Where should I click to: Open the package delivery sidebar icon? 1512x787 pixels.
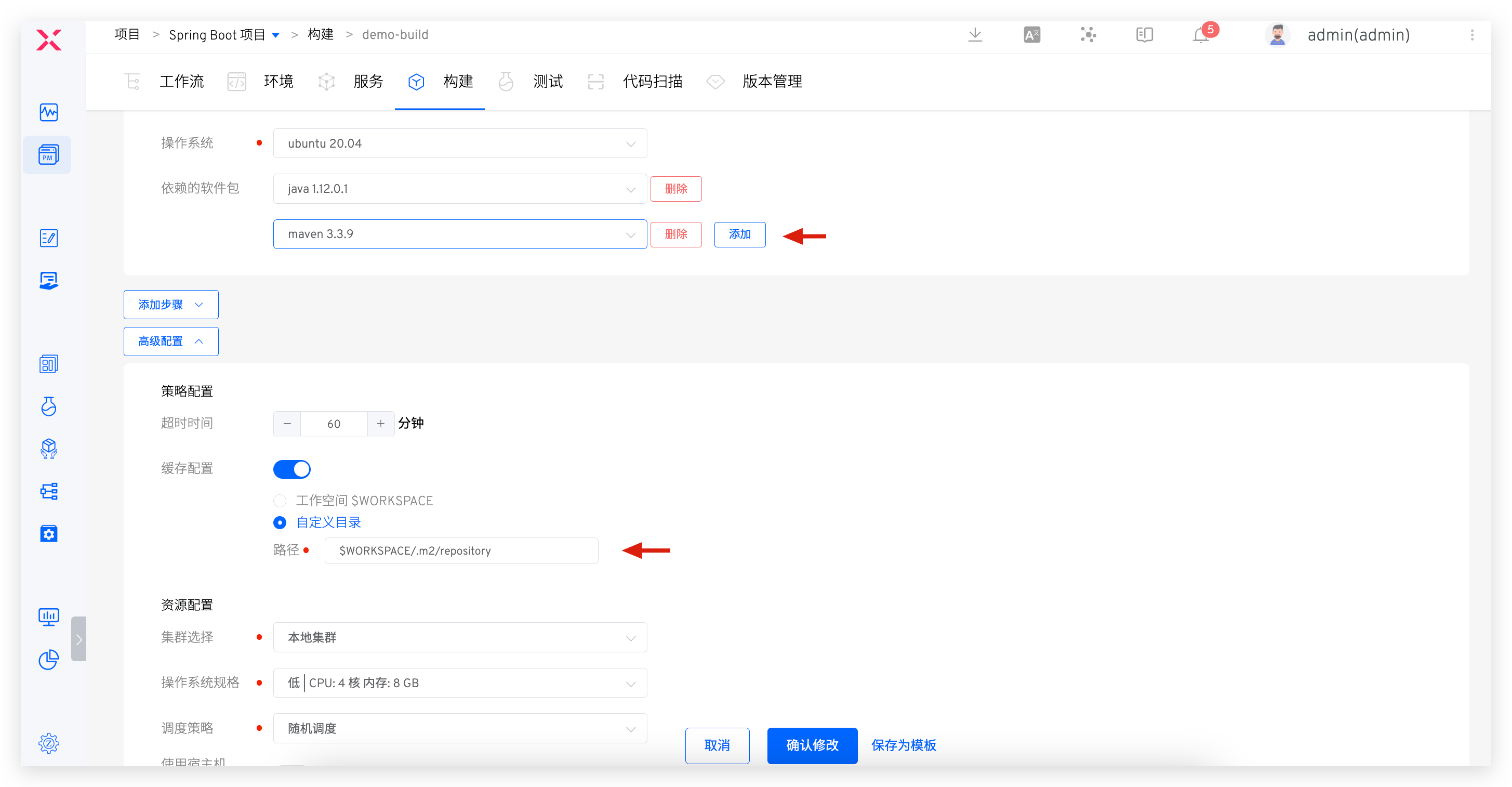click(x=49, y=449)
